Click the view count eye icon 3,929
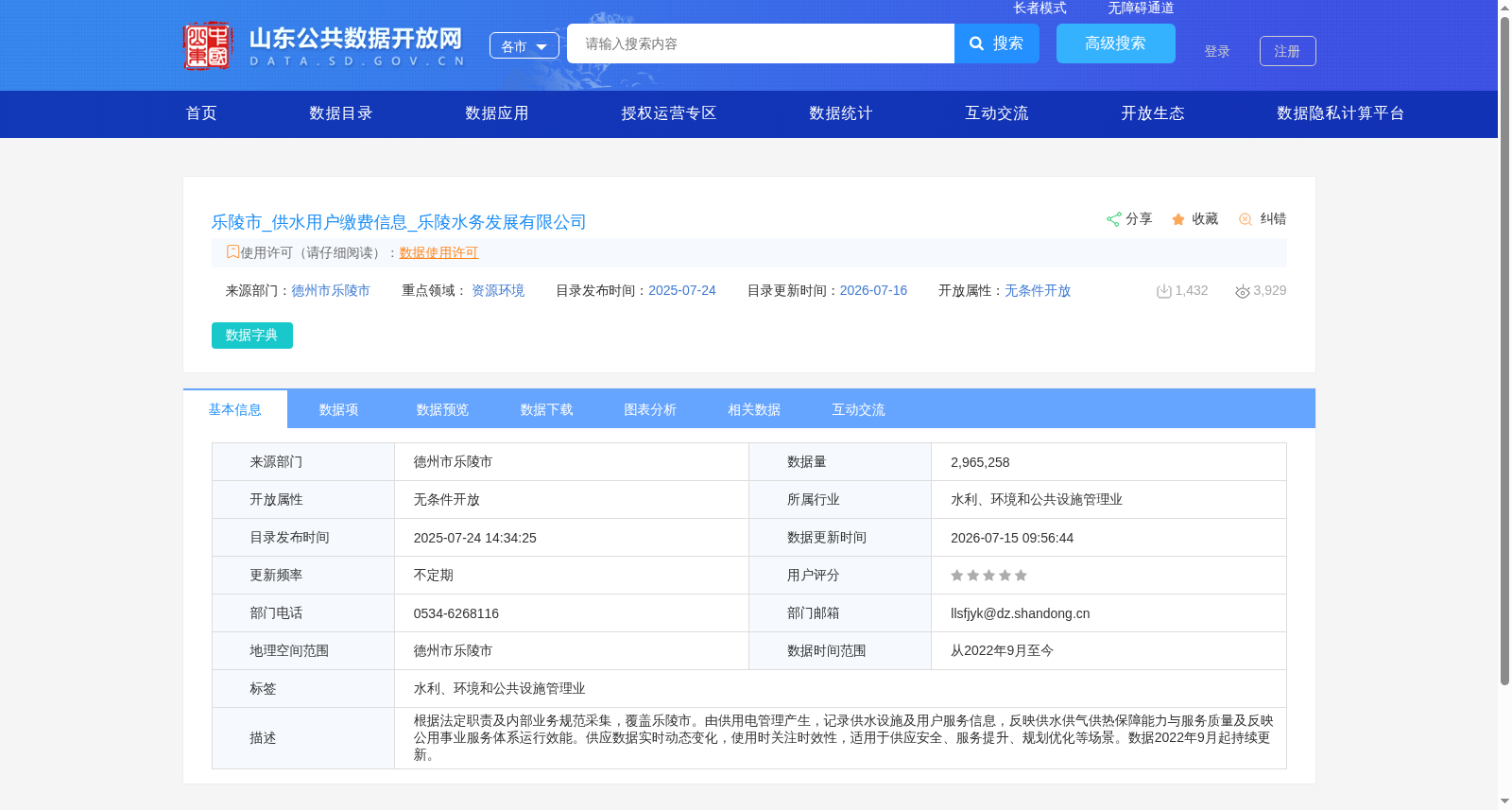This screenshot has height=810, width=1512. coord(1243,291)
